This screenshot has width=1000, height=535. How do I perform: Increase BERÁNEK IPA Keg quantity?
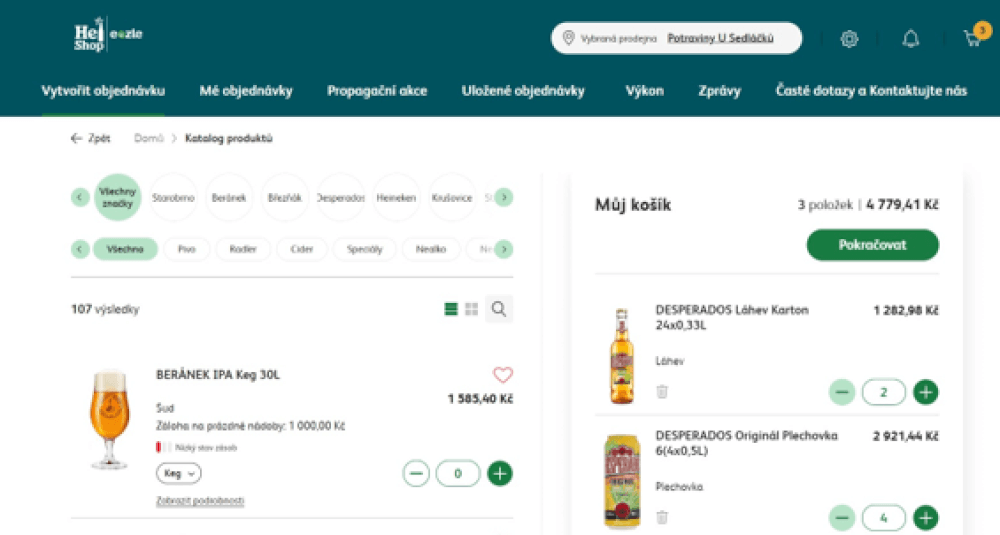500,474
